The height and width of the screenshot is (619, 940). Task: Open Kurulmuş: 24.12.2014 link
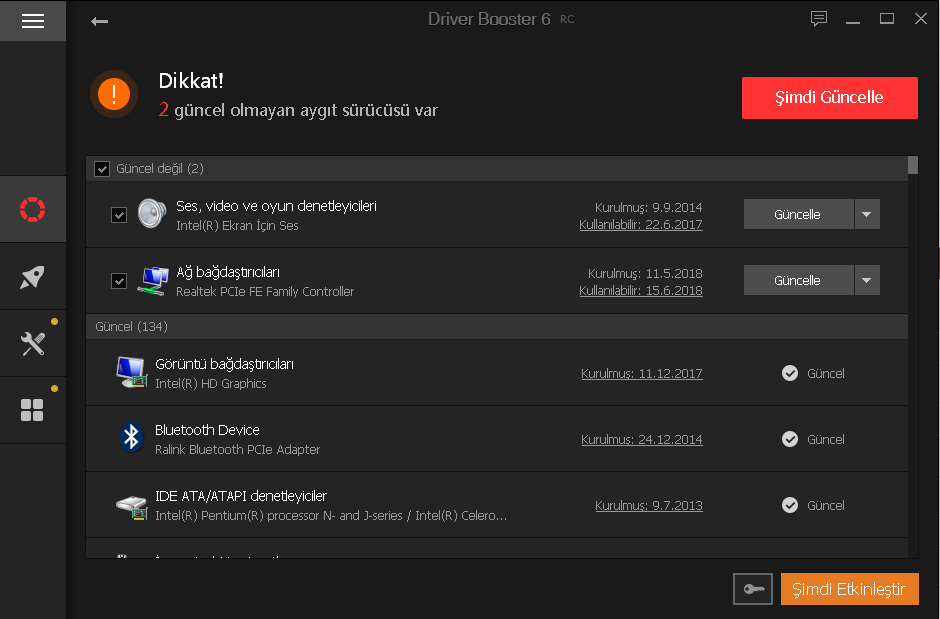pos(641,439)
